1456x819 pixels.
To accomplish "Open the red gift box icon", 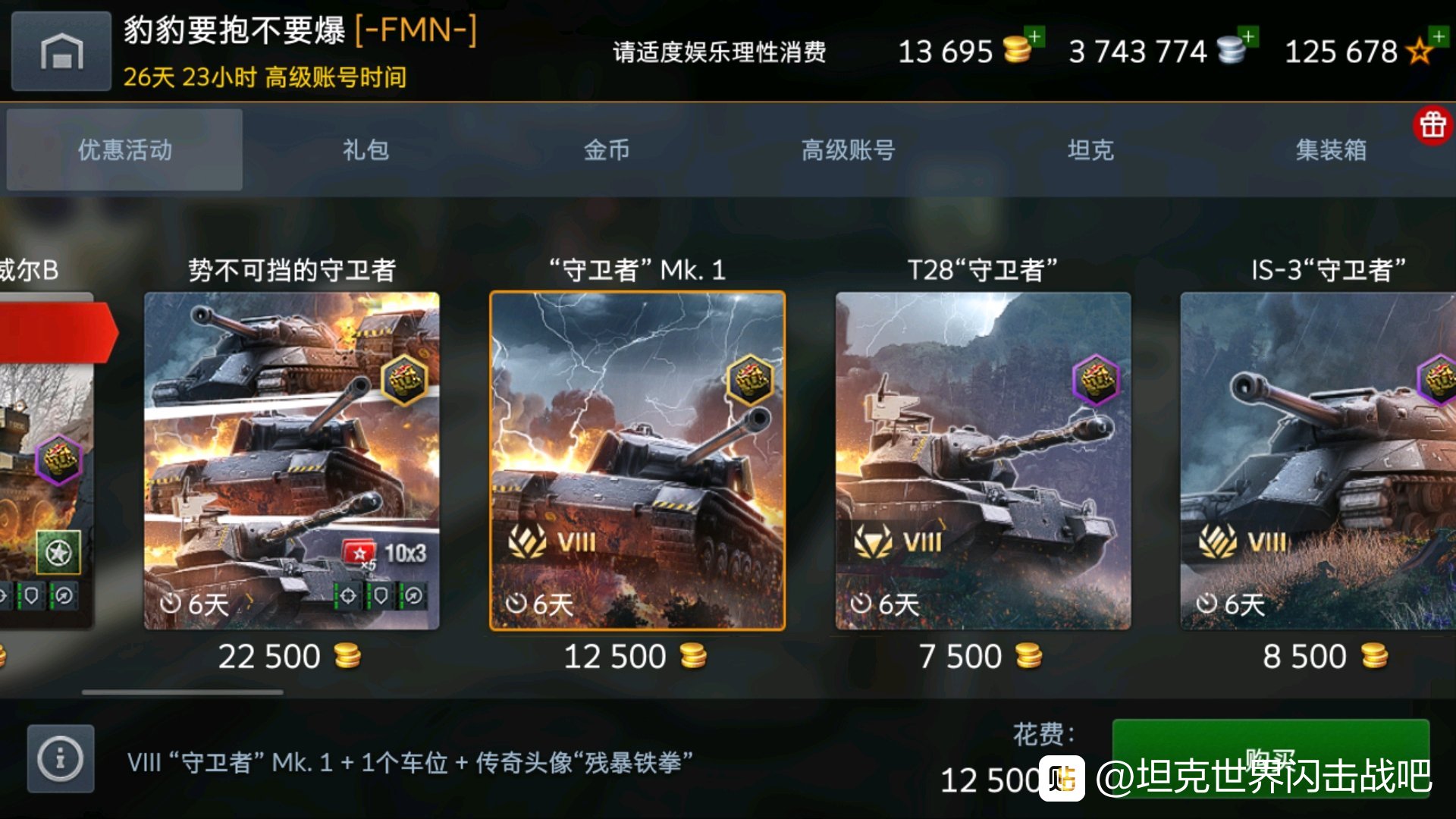I will pyautogui.click(x=1432, y=125).
